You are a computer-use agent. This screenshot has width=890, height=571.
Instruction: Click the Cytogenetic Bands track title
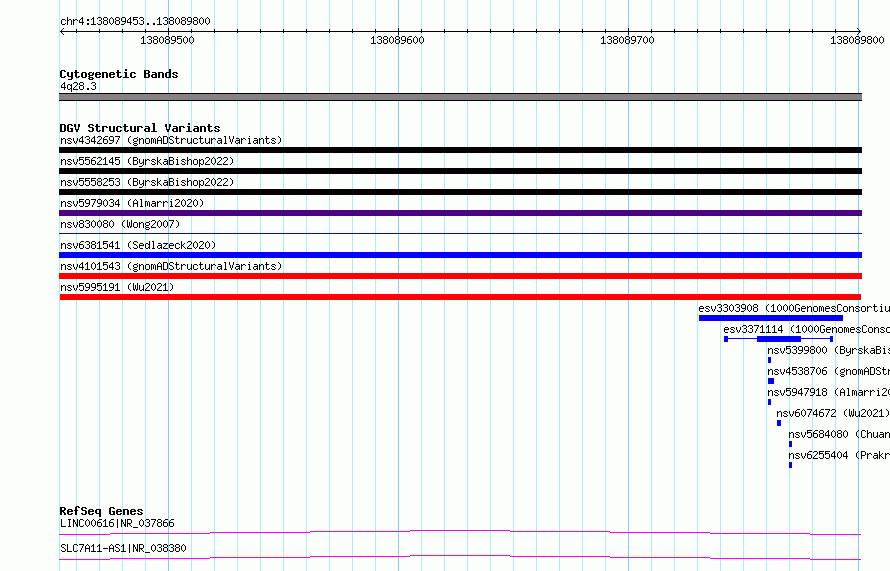pos(119,74)
